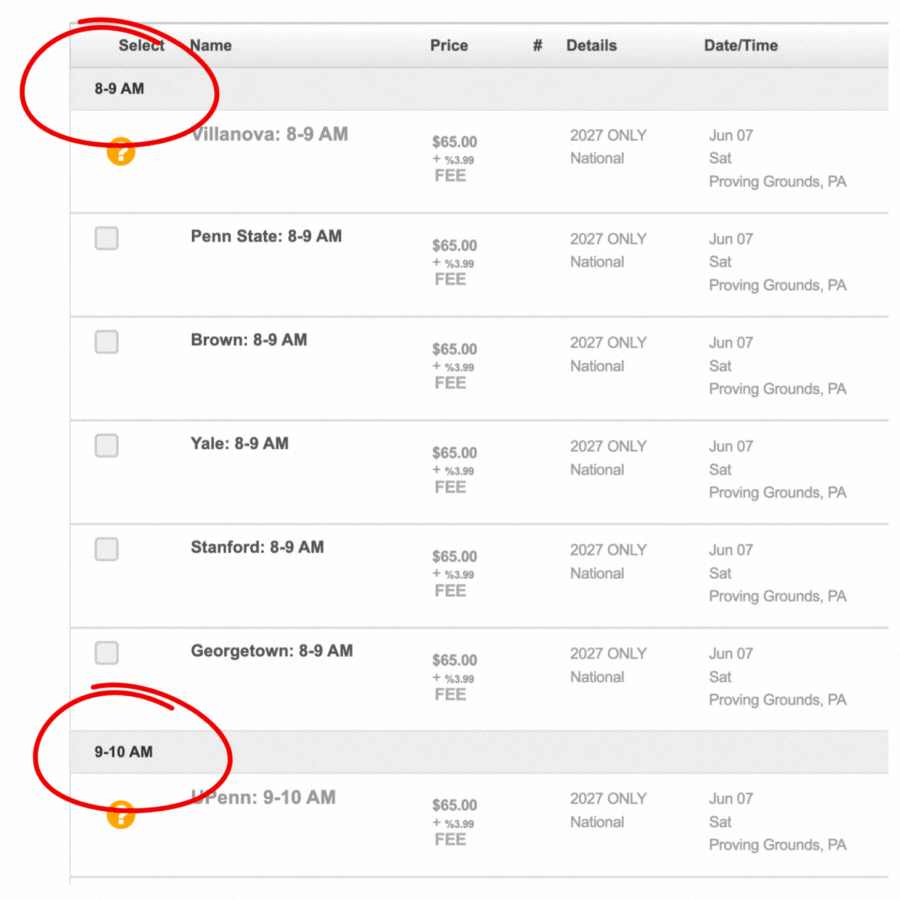Check the Penn State: 8-9 AM box
This screenshot has height=900, width=900.
(107, 238)
